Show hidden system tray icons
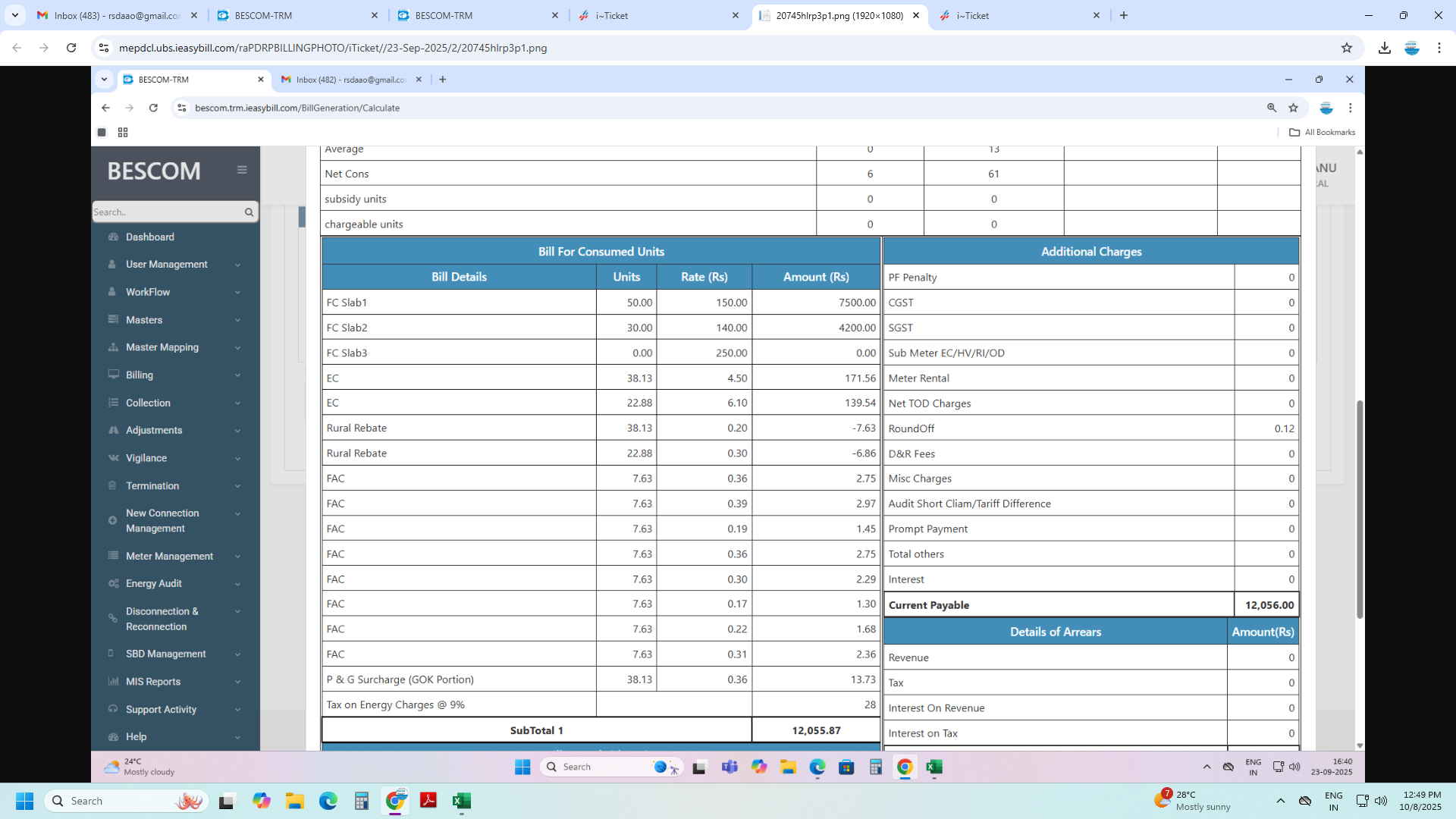This screenshot has width=1456, height=819. click(x=1280, y=801)
